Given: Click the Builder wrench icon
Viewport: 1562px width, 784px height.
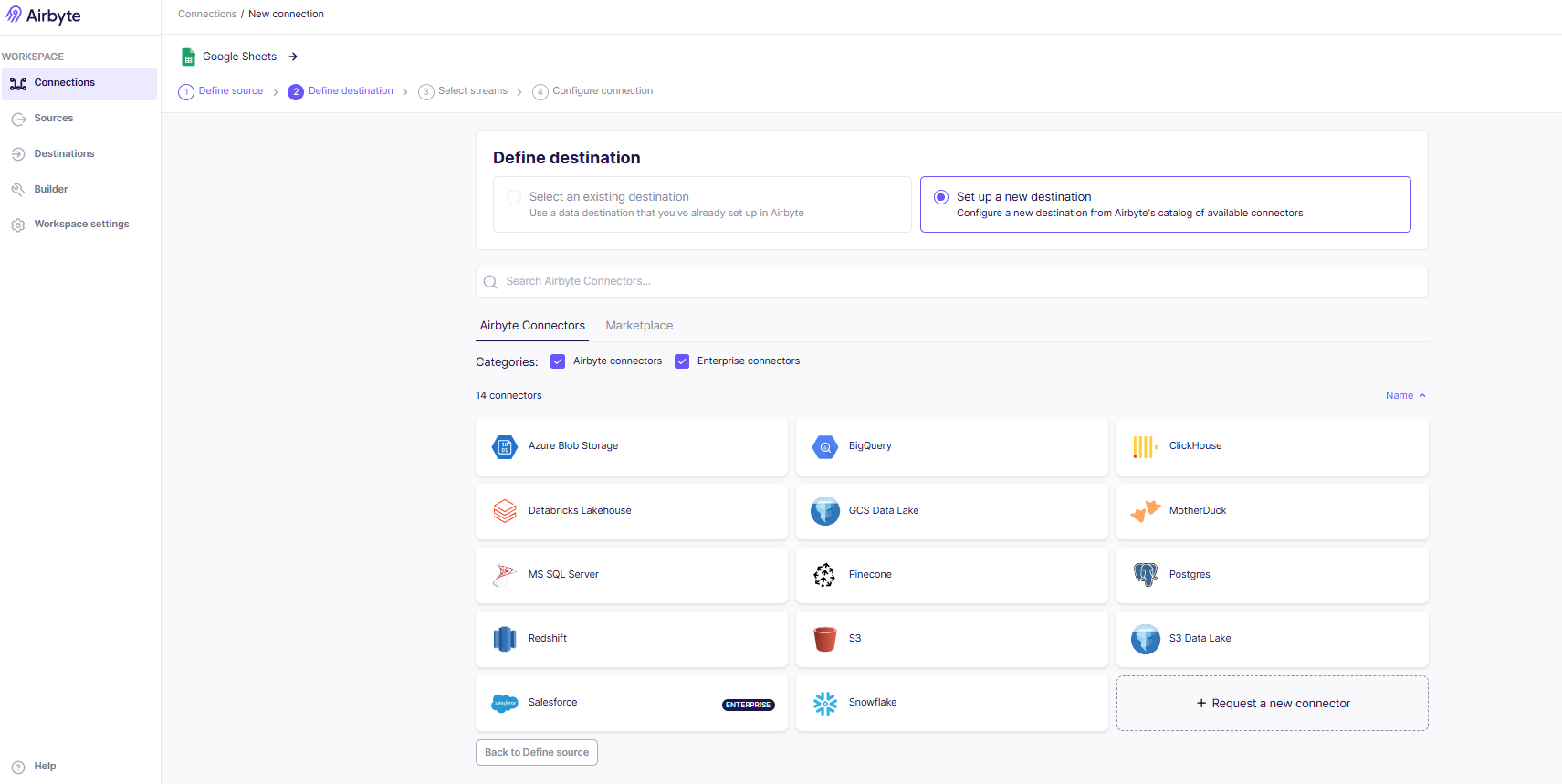Looking at the screenshot, I should point(18,190).
